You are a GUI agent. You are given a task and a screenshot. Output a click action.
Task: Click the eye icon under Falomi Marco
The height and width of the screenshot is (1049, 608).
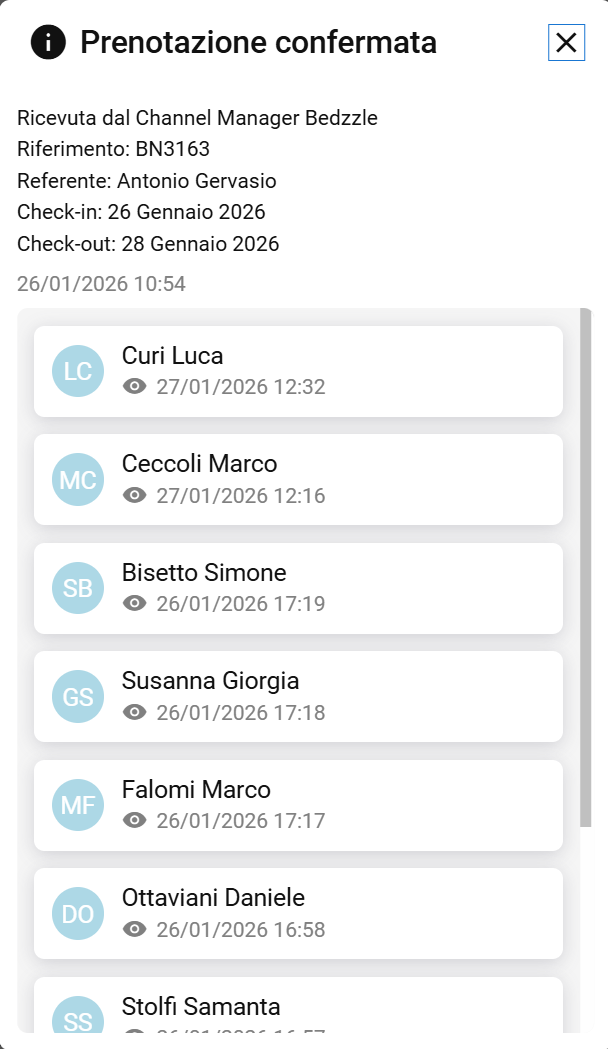[135, 821]
